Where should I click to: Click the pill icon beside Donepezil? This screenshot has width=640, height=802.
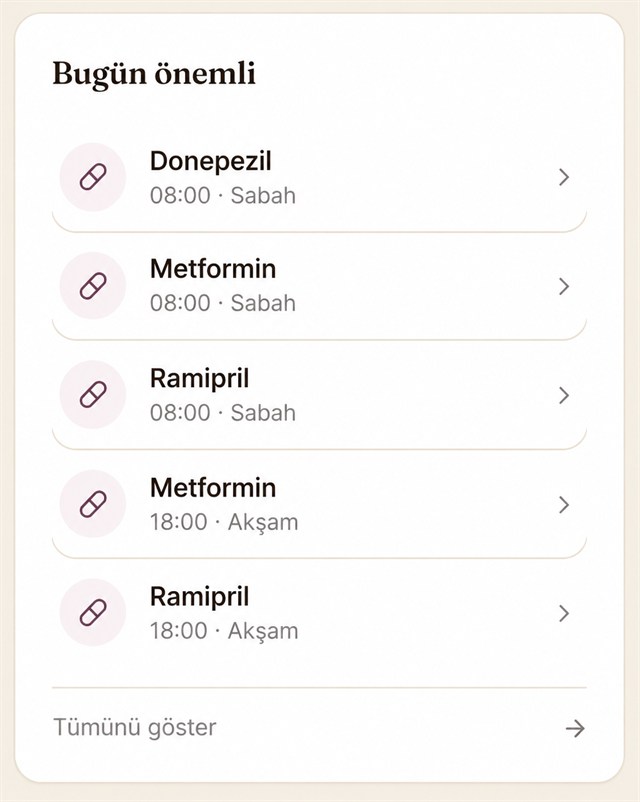point(93,177)
